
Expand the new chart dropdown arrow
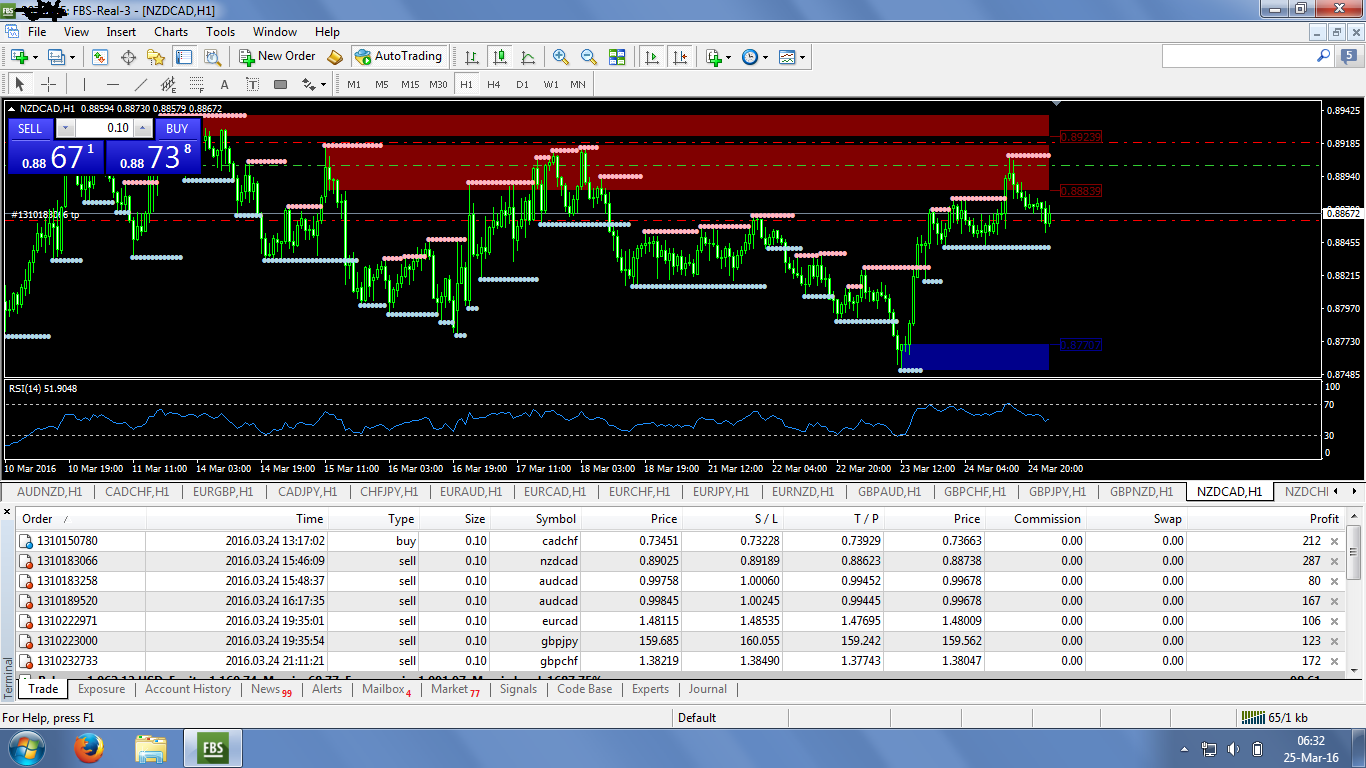pyautogui.click(x=36, y=57)
